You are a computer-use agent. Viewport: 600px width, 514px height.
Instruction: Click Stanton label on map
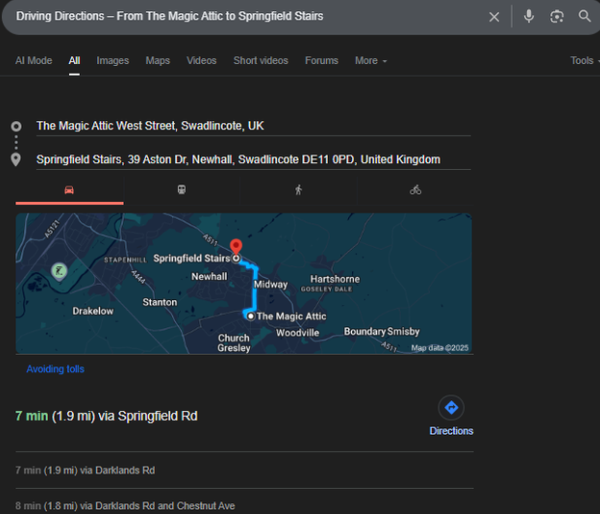coord(160,302)
